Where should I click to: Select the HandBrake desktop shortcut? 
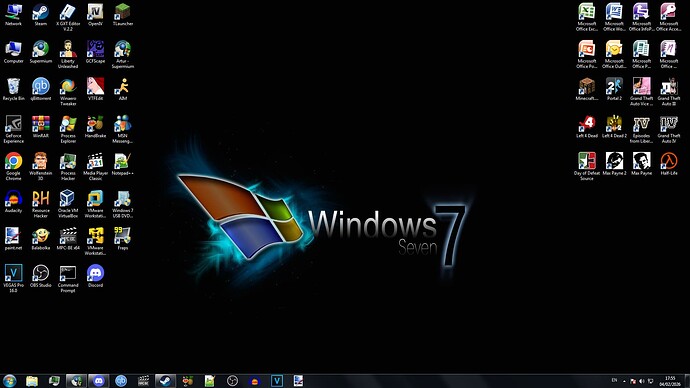pos(95,127)
